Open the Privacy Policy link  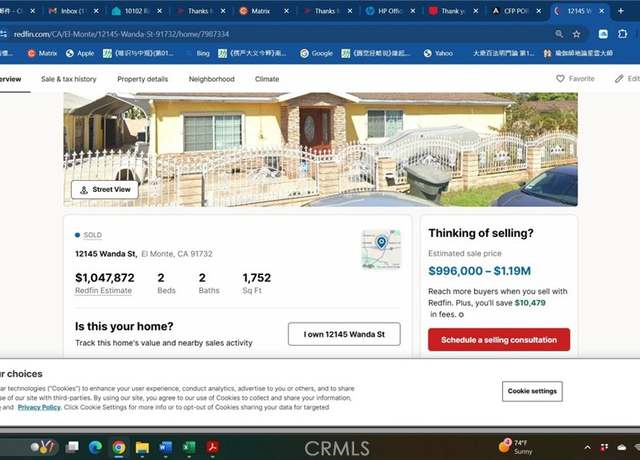click(x=39, y=407)
